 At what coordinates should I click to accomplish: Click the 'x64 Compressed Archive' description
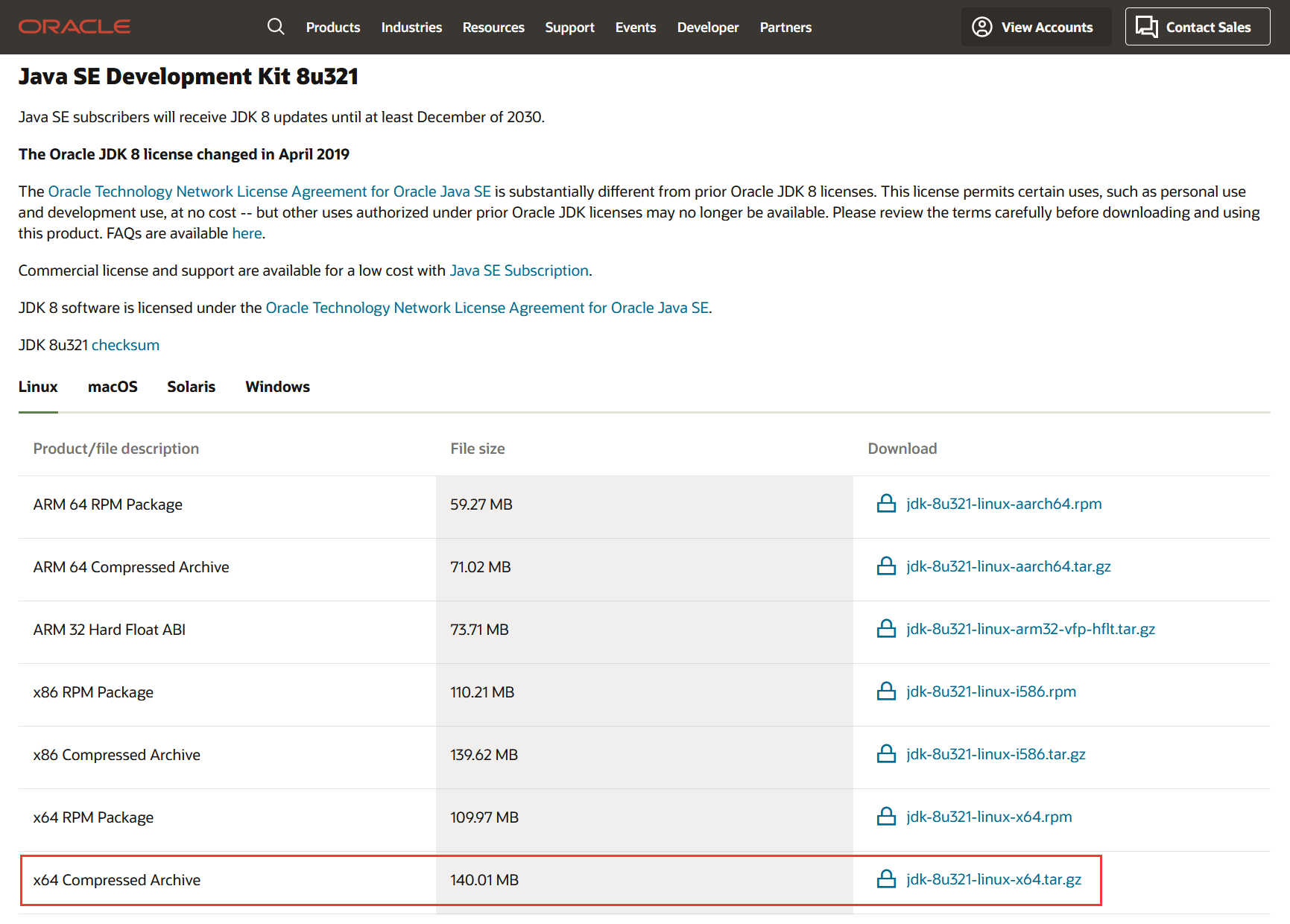point(117,880)
